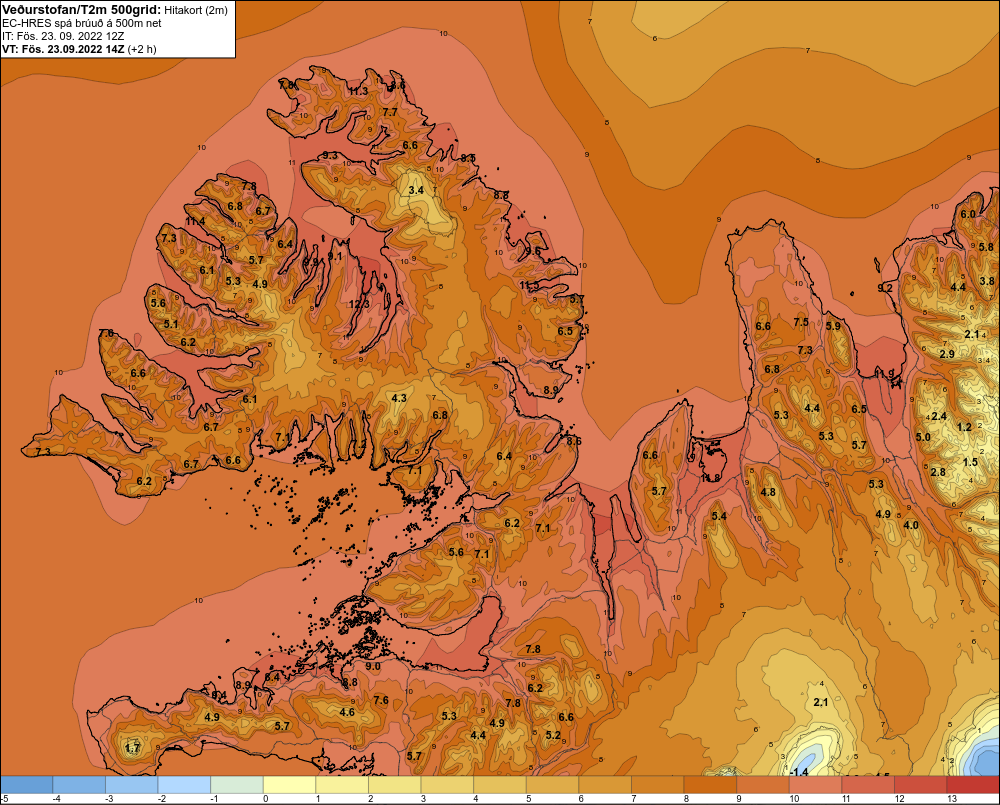Click the temperature value "9.3"
Viewport: 1000px width, 805px height.
point(330,155)
